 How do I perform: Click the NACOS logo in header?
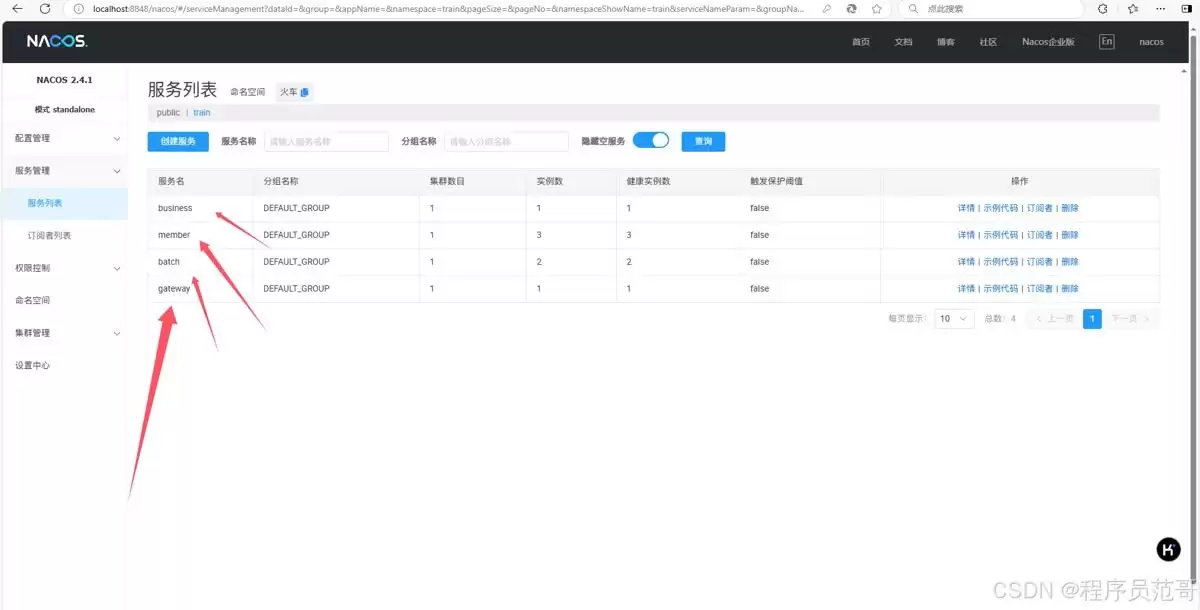(x=57, y=42)
